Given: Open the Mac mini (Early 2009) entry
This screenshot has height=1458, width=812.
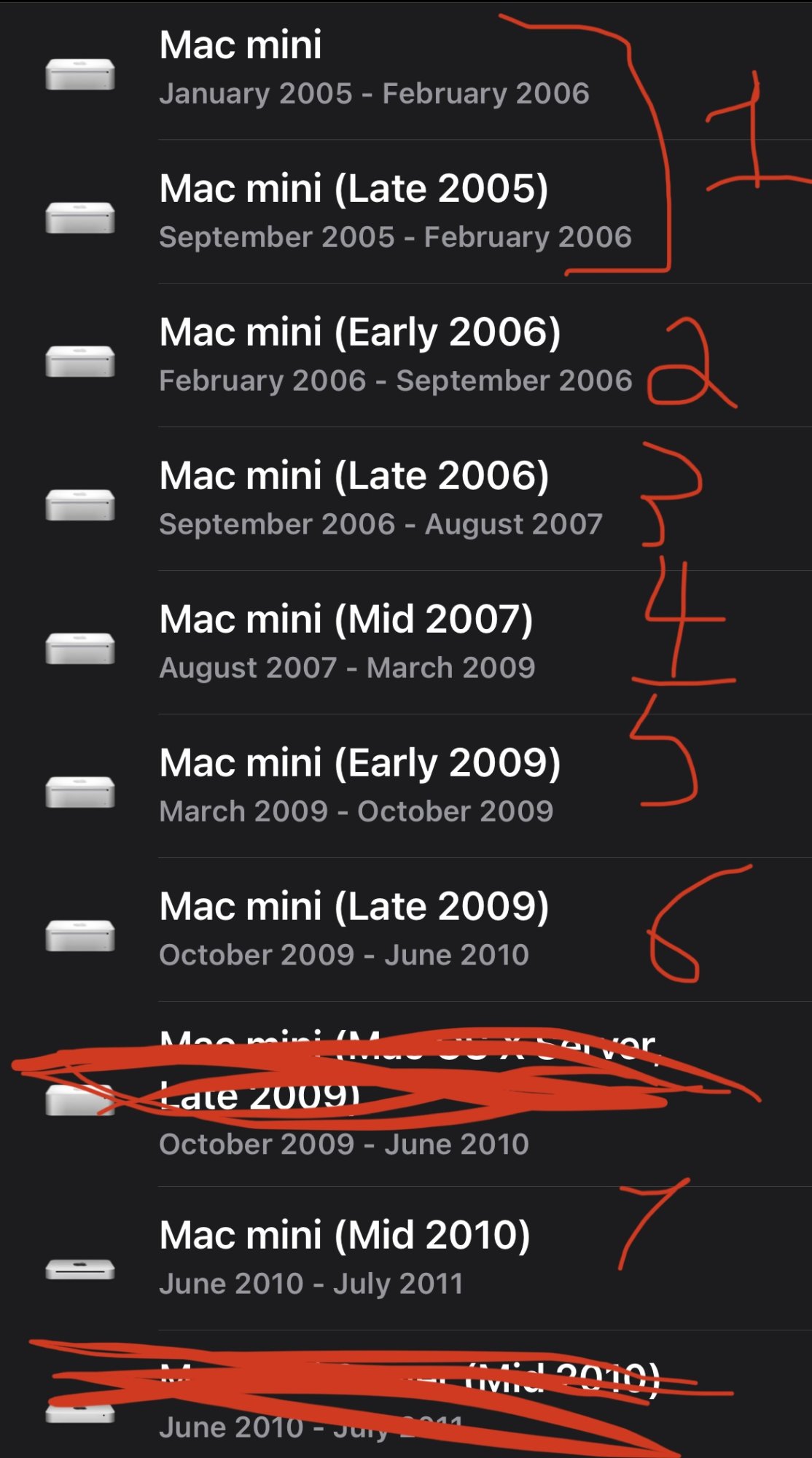Looking at the screenshot, I should coord(406,786).
